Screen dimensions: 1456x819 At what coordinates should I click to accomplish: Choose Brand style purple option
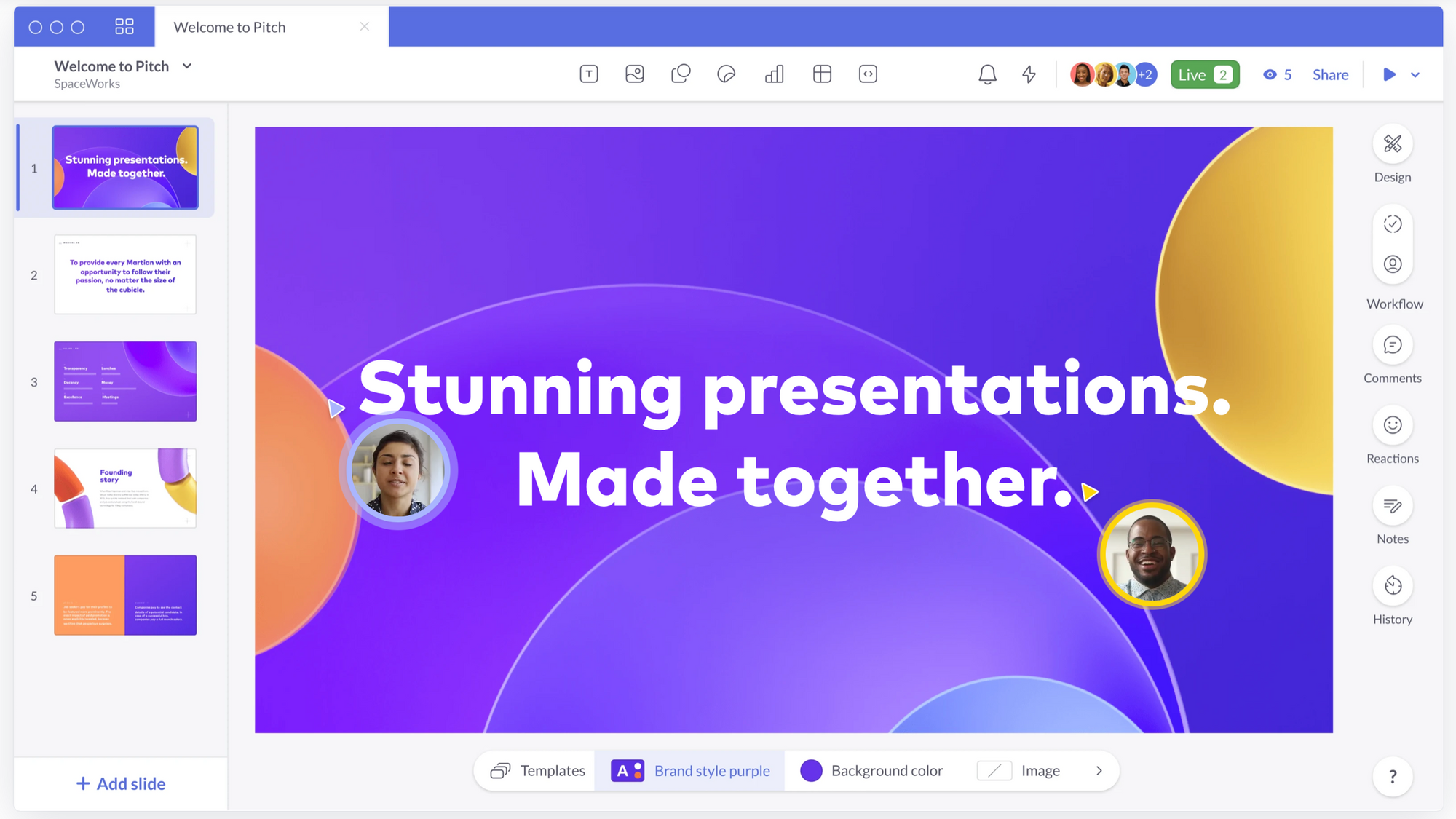pyautogui.click(x=690, y=770)
